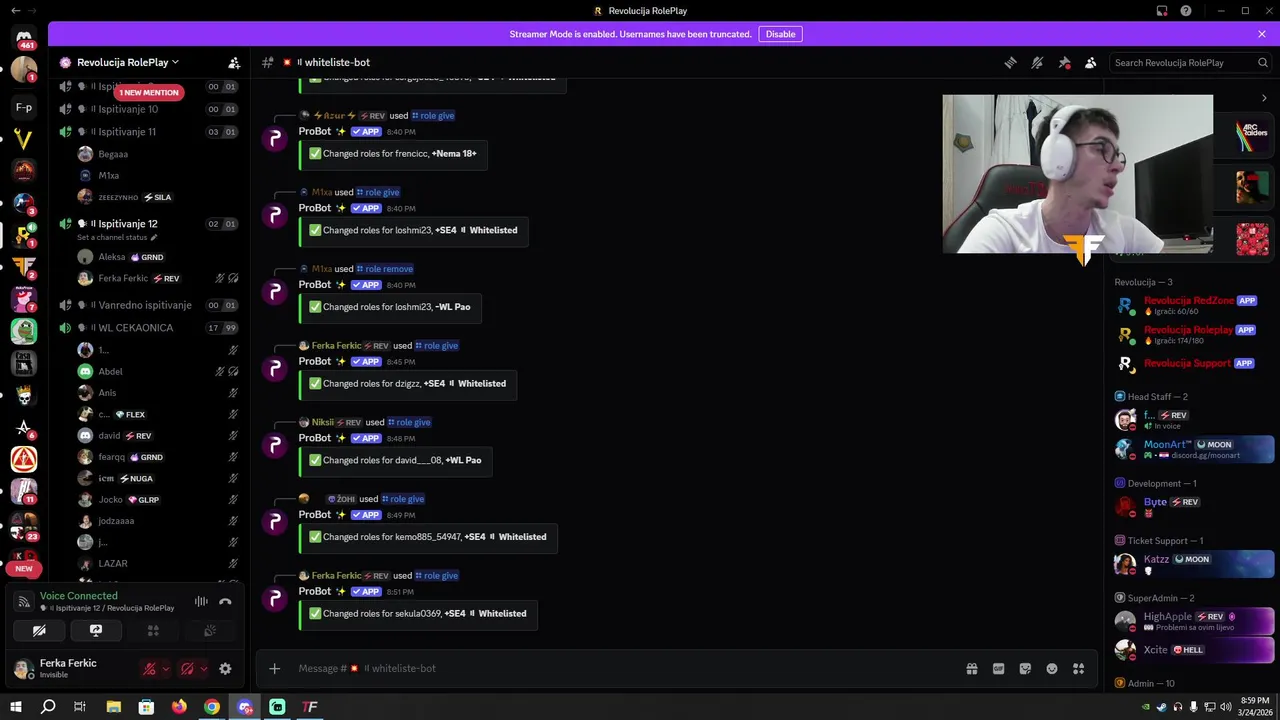Open voice connection details signal icon
Image resolution: width=1280 pixels, height=720 pixels.
(x=23, y=601)
